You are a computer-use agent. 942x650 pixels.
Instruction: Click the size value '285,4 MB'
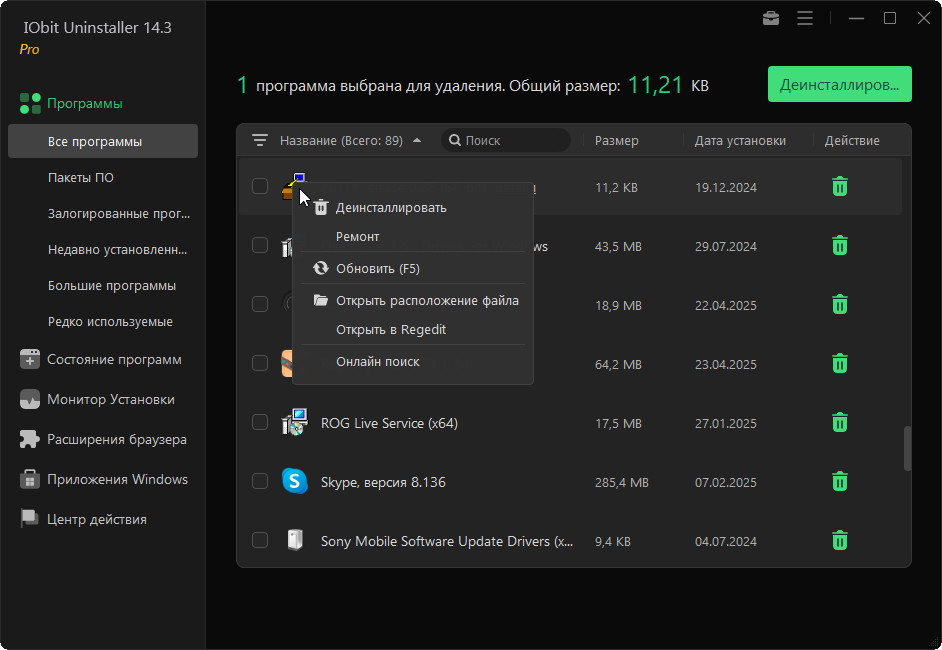(622, 482)
